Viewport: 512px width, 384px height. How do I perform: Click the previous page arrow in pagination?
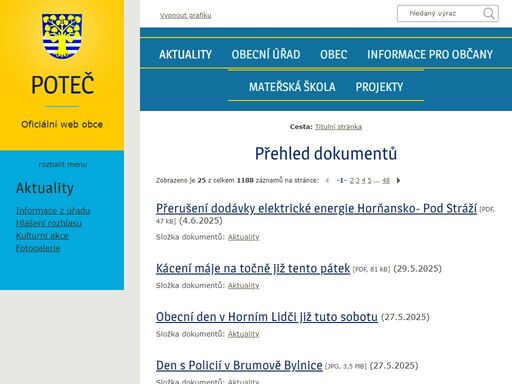tap(327, 181)
